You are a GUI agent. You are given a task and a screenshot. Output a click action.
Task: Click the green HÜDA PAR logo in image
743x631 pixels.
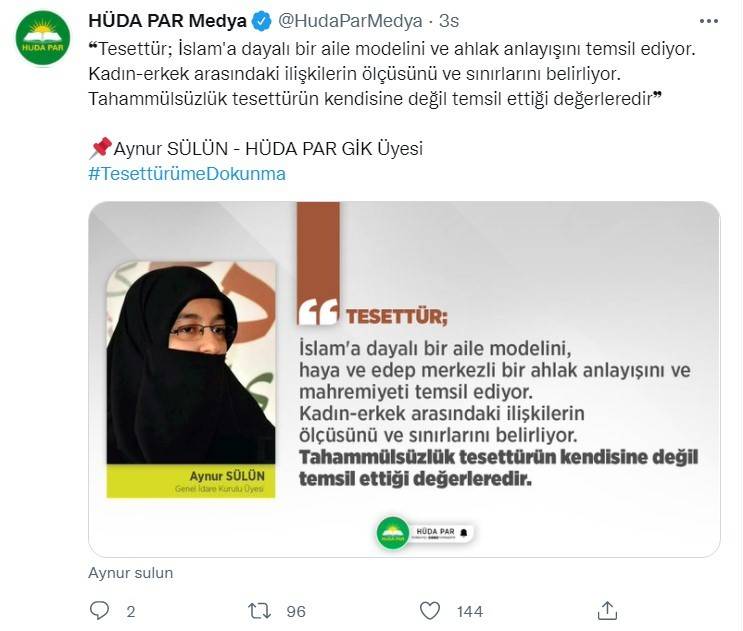(x=393, y=533)
